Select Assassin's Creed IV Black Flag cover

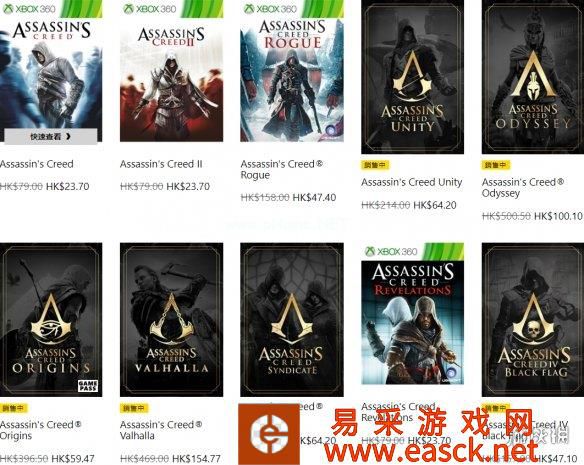click(533, 320)
